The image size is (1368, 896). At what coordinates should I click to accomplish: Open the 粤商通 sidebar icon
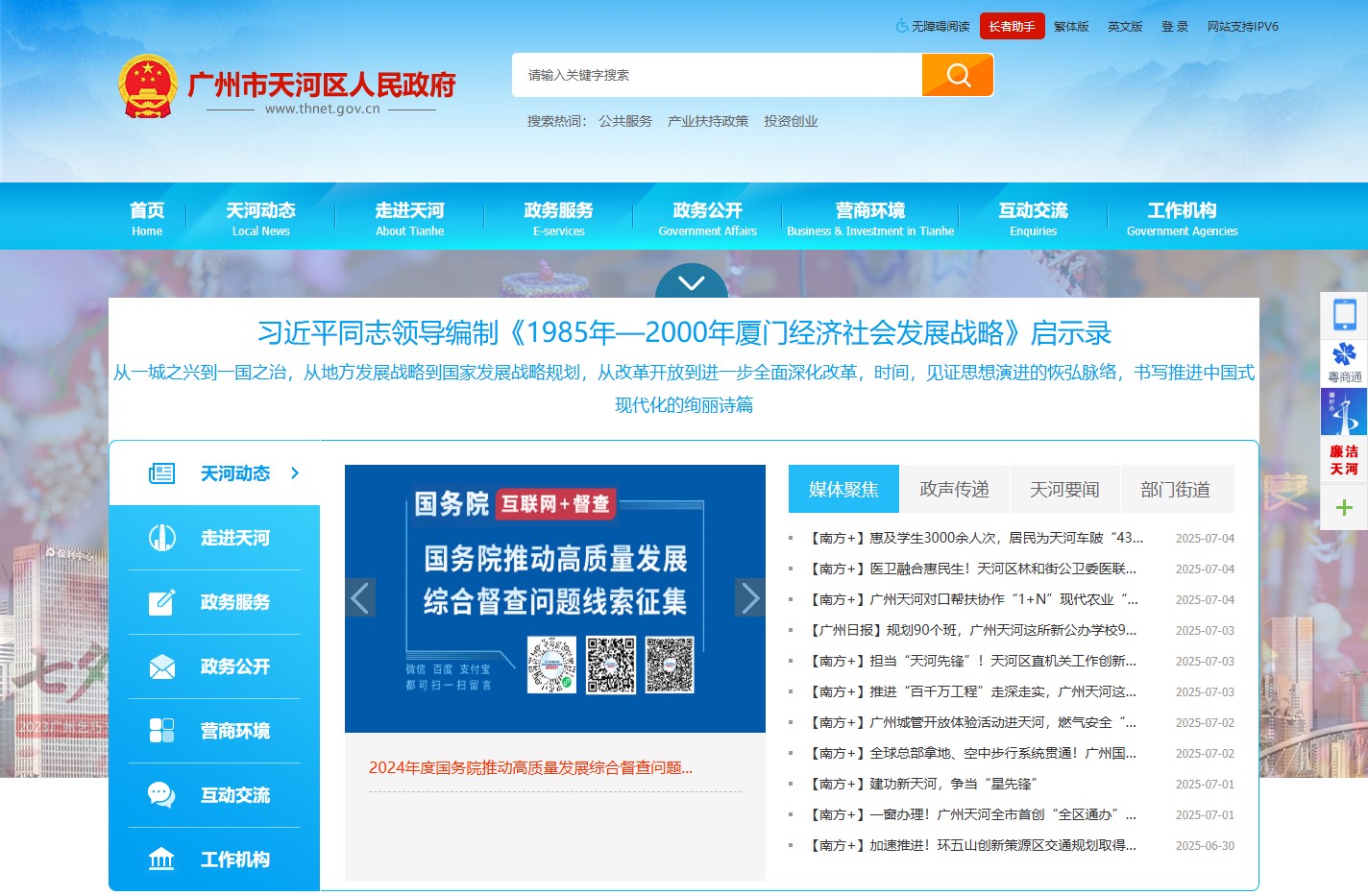tap(1344, 363)
